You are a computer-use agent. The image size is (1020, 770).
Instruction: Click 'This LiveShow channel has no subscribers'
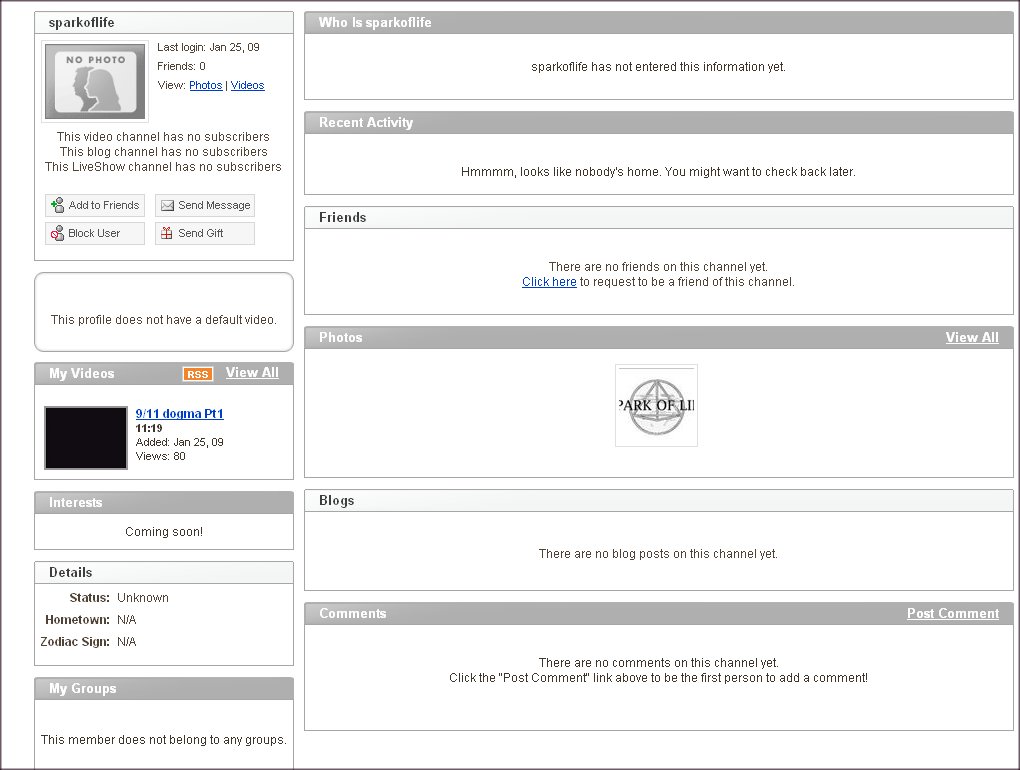pos(163,166)
